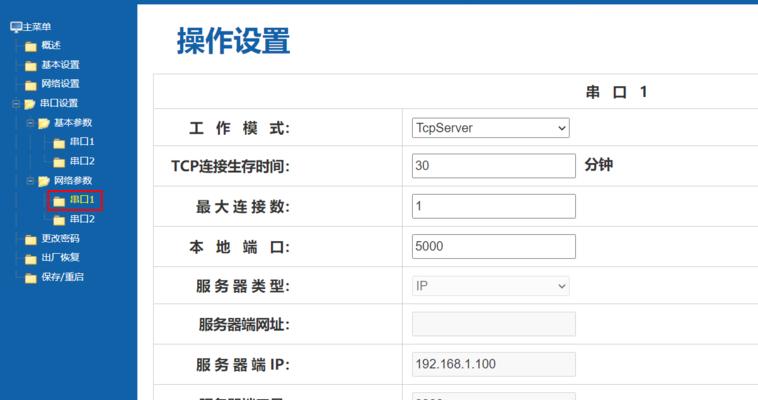Click the 分钟 unit label
The height and width of the screenshot is (400, 758).
pos(598,165)
